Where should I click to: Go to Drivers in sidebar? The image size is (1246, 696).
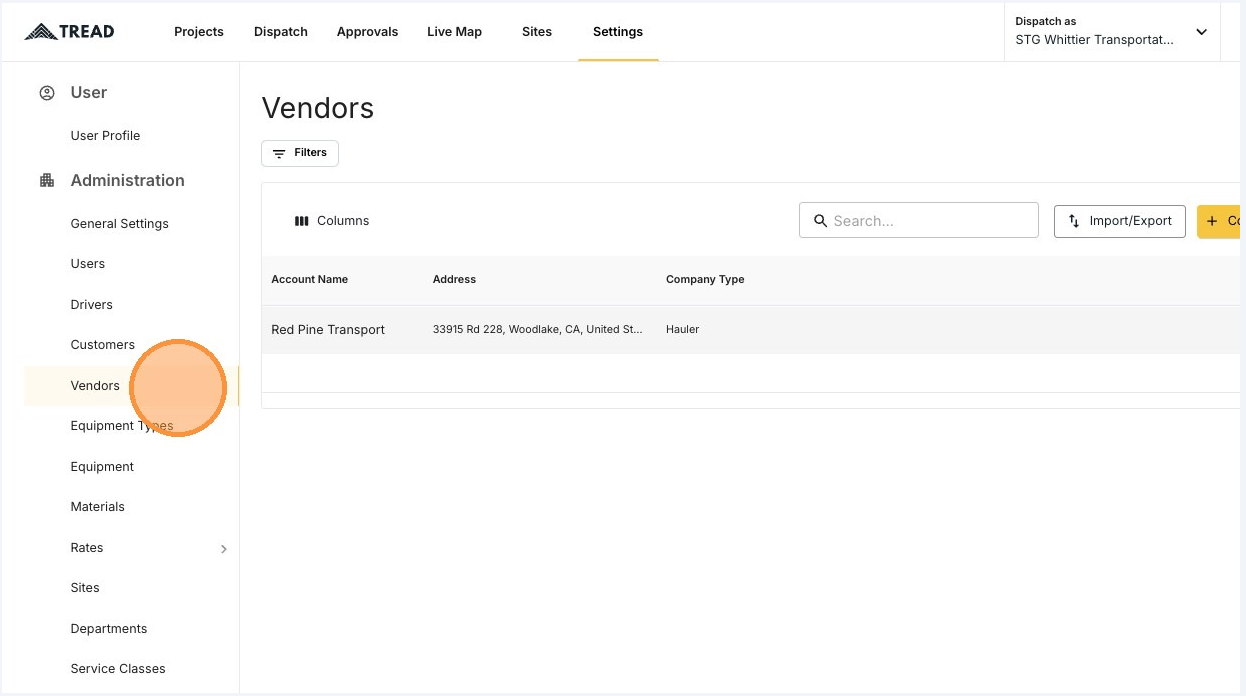[91, 305]
